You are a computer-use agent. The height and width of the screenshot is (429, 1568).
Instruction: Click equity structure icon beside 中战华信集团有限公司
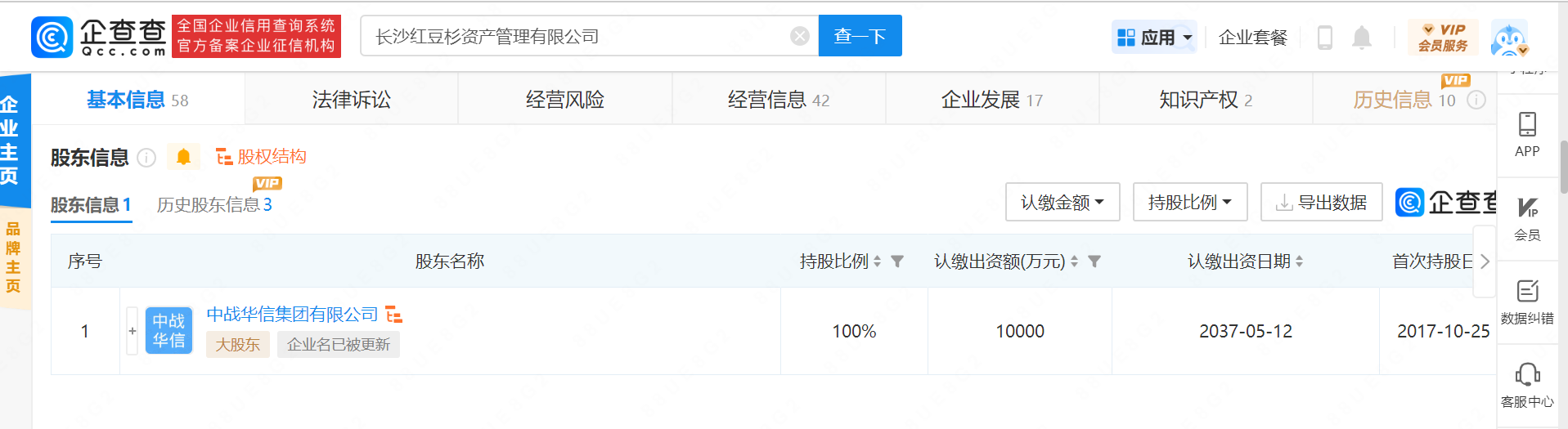(x=394, y=315)
